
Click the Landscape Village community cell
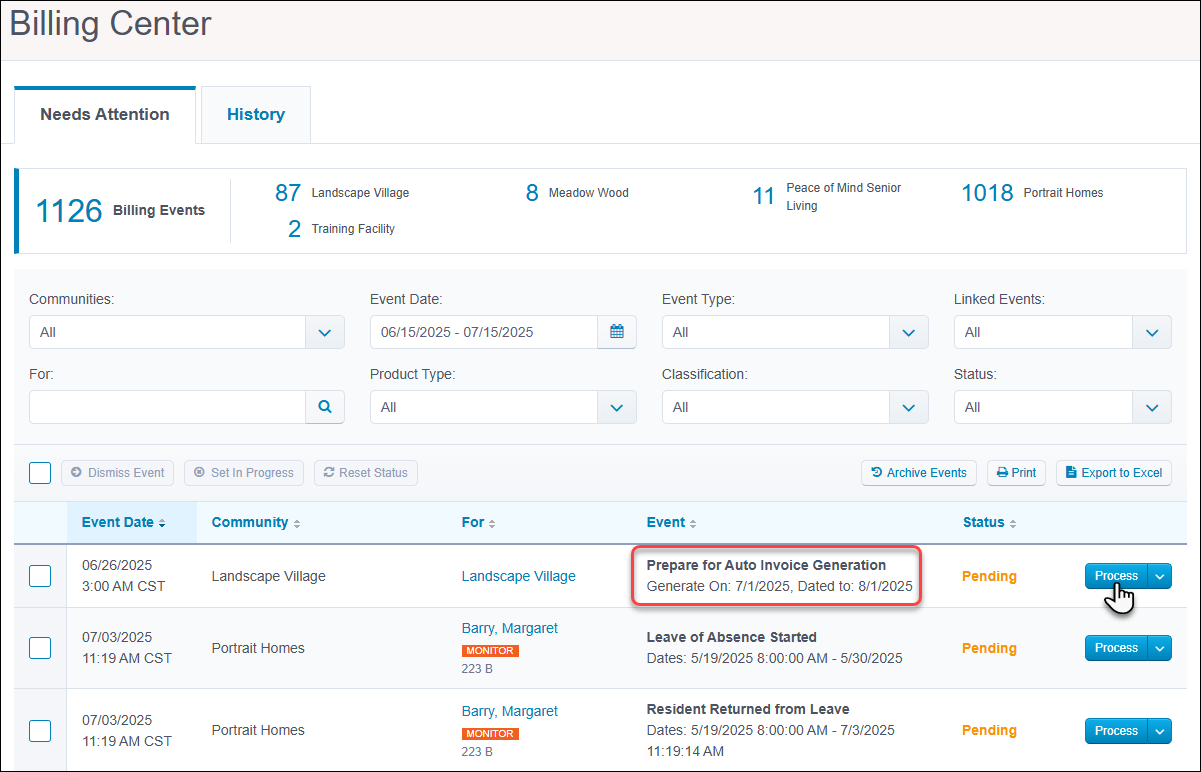click(269, 576)
